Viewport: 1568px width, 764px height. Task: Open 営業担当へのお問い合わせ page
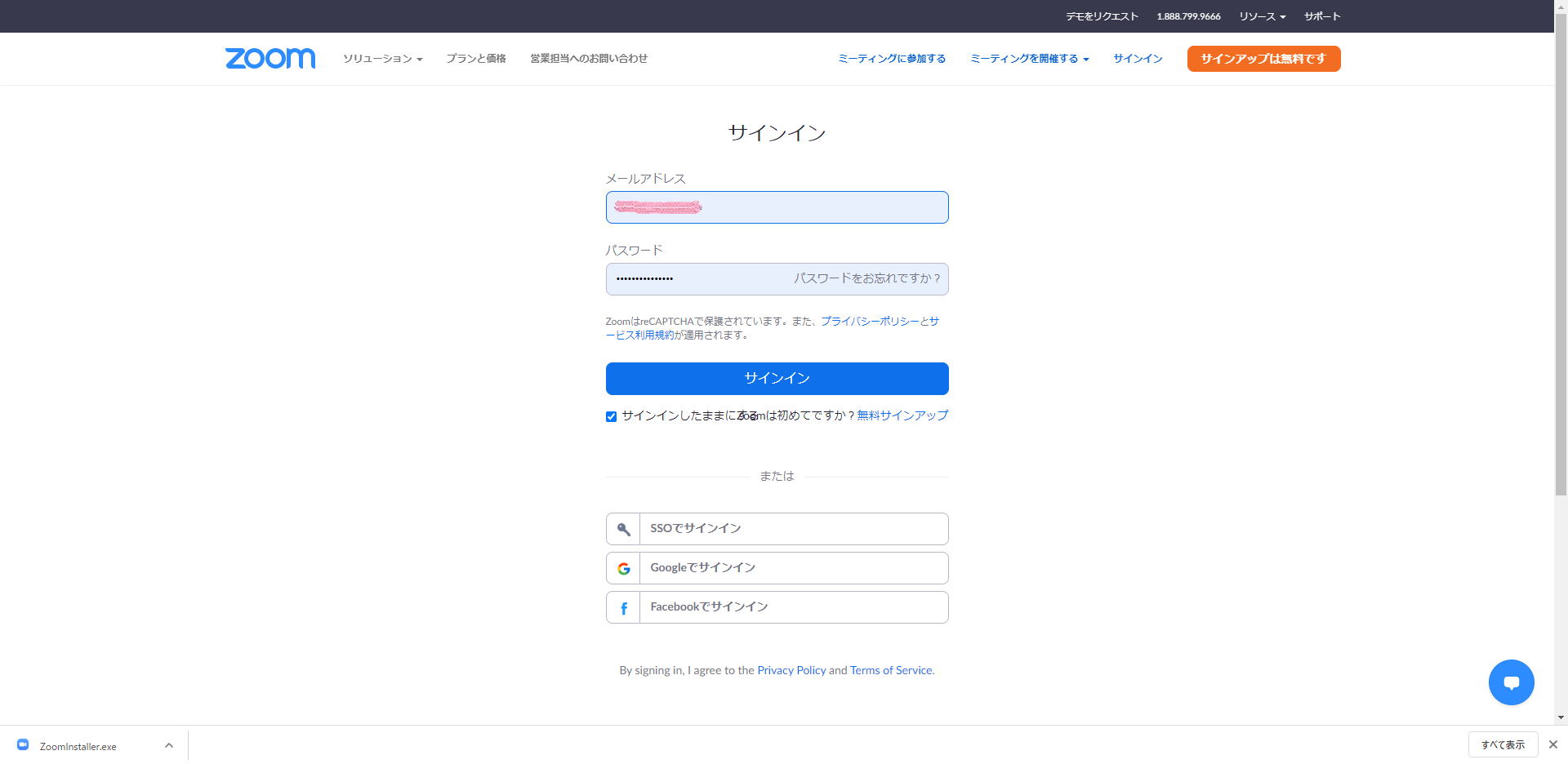[x=589, y=59]
